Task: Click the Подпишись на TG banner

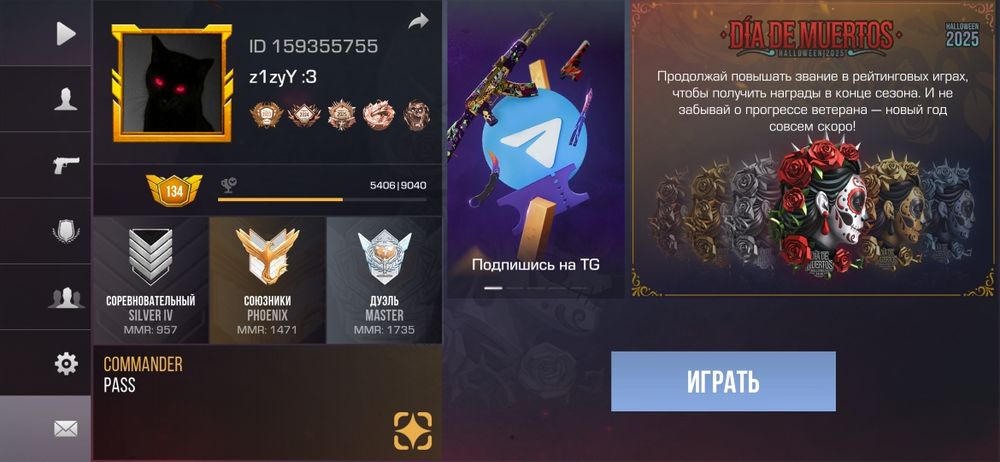Action: (535, 149)
